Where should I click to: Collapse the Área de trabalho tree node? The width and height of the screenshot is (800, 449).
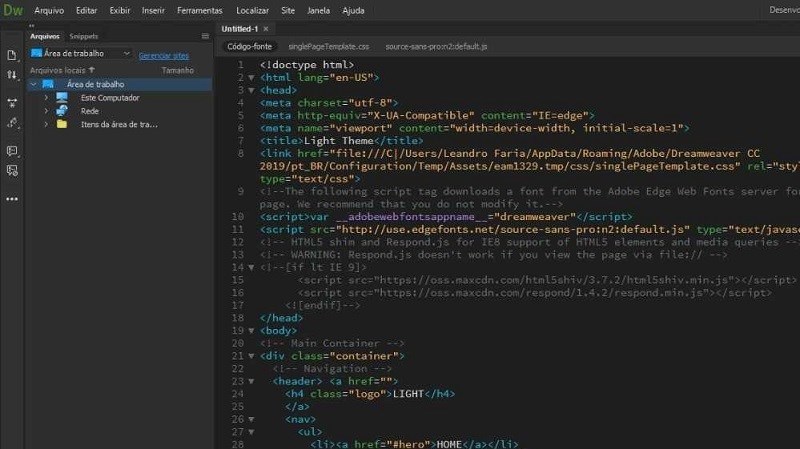tap(34, 84)
